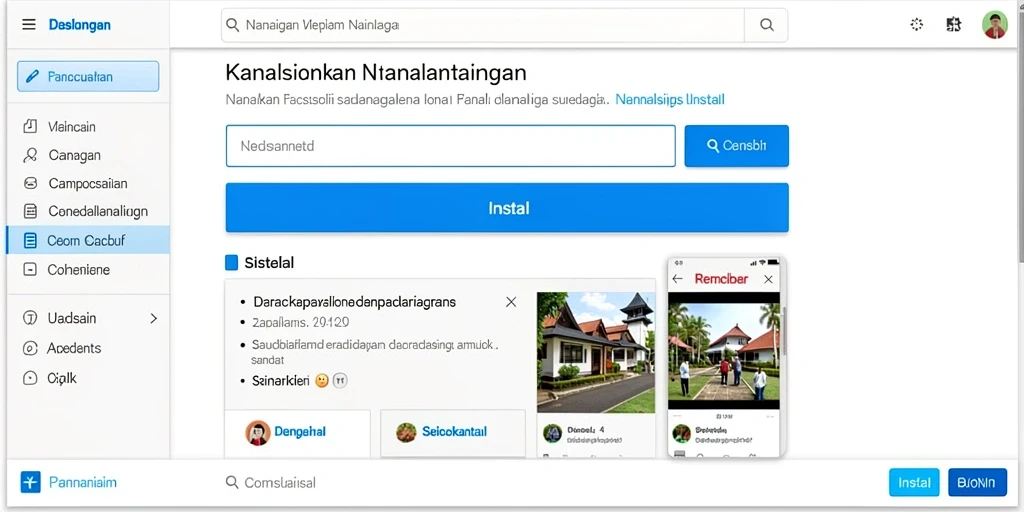Expand the Uadsain chevron arrow
This screenshot has height=512, width=1024.
(154, 319)
